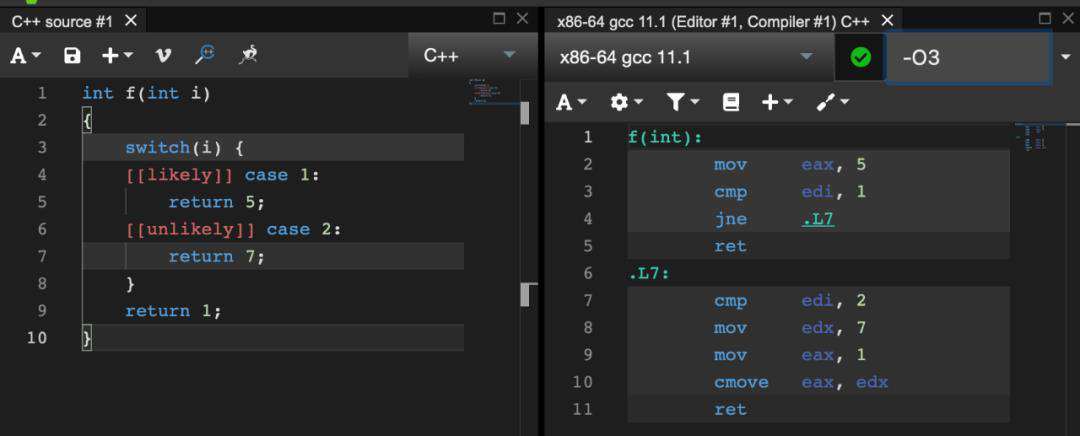
Task: Click the int f(int i) declaration
Action: click(x=146, y=93)
